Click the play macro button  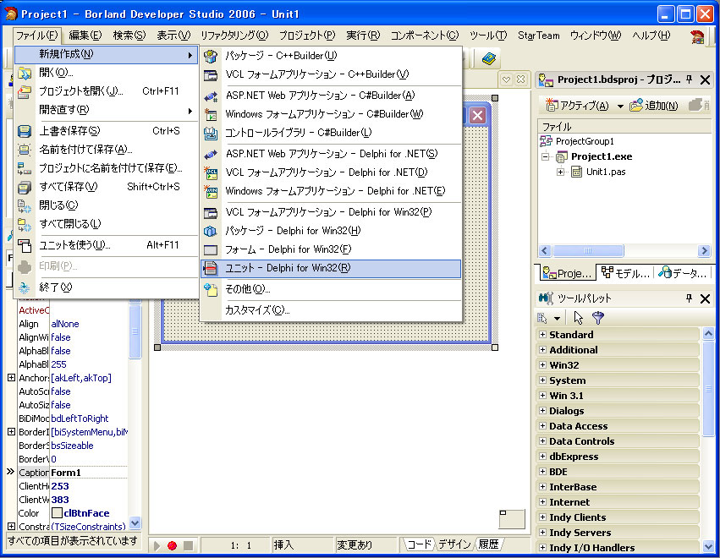click(x=157, y=546)
